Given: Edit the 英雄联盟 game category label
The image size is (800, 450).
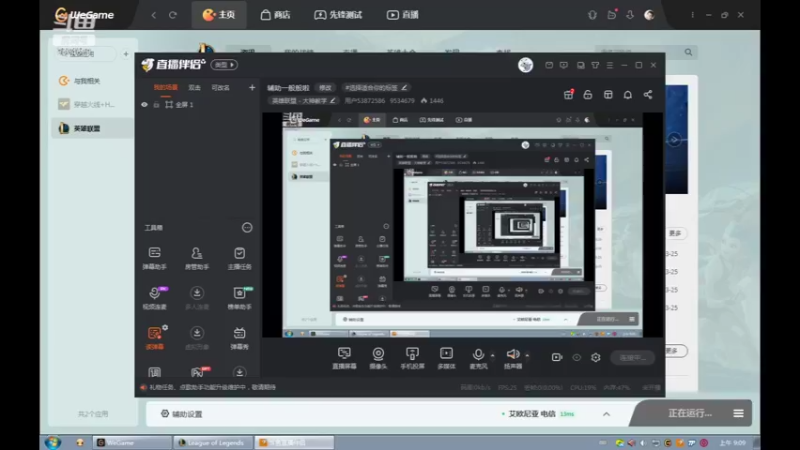Looking at the screenshot, I should [303, 101].
